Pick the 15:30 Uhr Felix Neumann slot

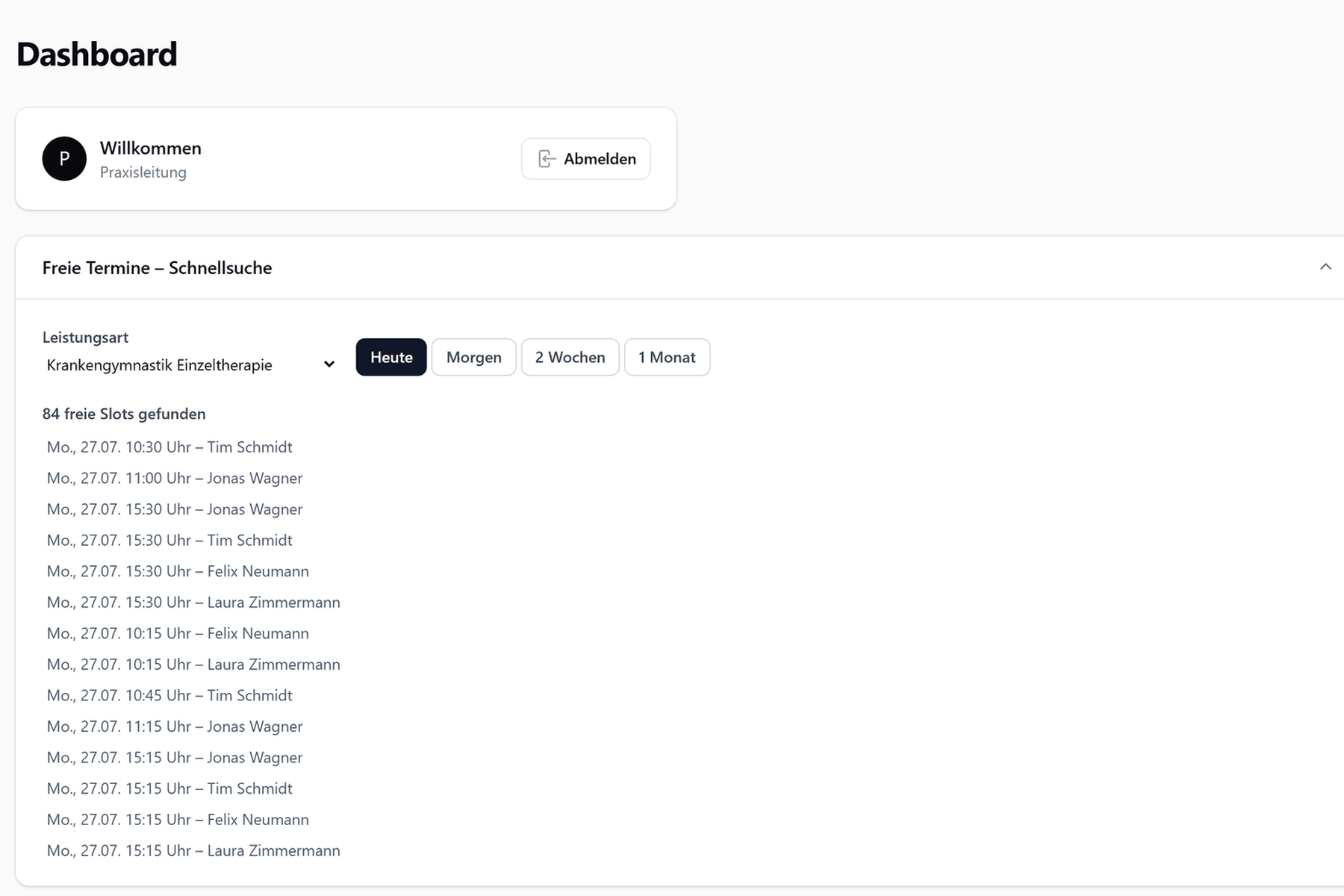click(x=178, y=571)
